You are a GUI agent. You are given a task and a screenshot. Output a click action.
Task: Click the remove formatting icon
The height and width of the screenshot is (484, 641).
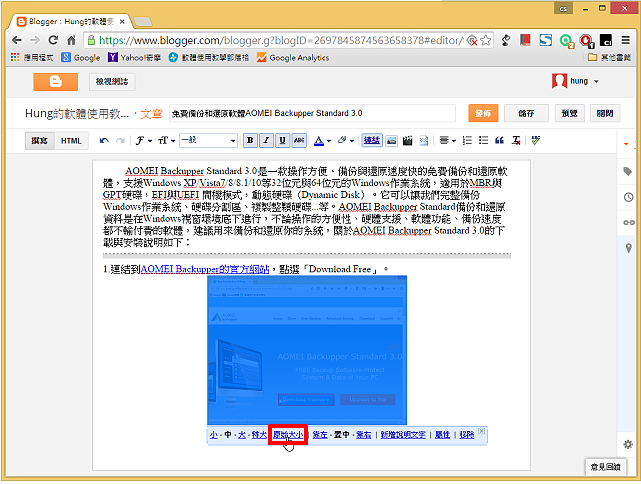point(516,141)
